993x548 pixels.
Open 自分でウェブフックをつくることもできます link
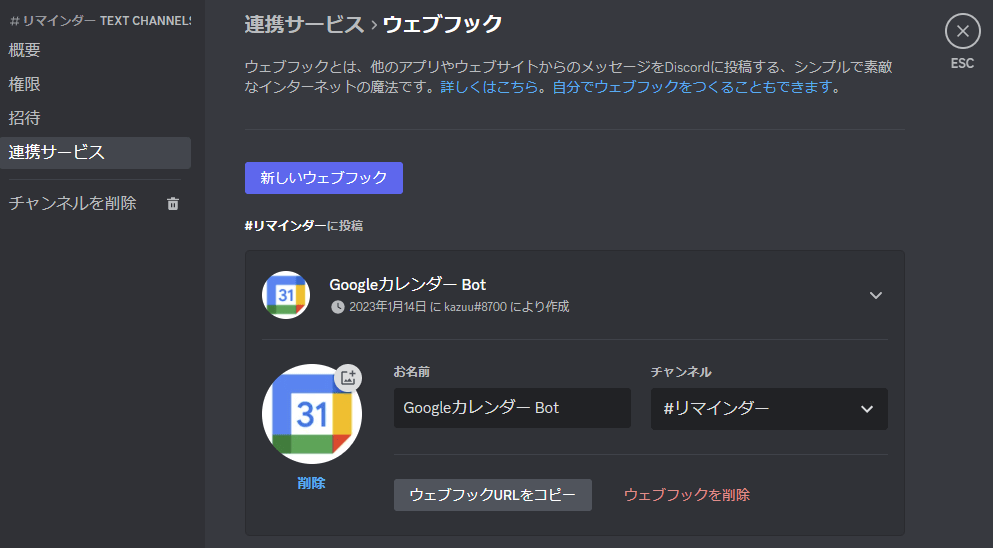pos(692,87)
